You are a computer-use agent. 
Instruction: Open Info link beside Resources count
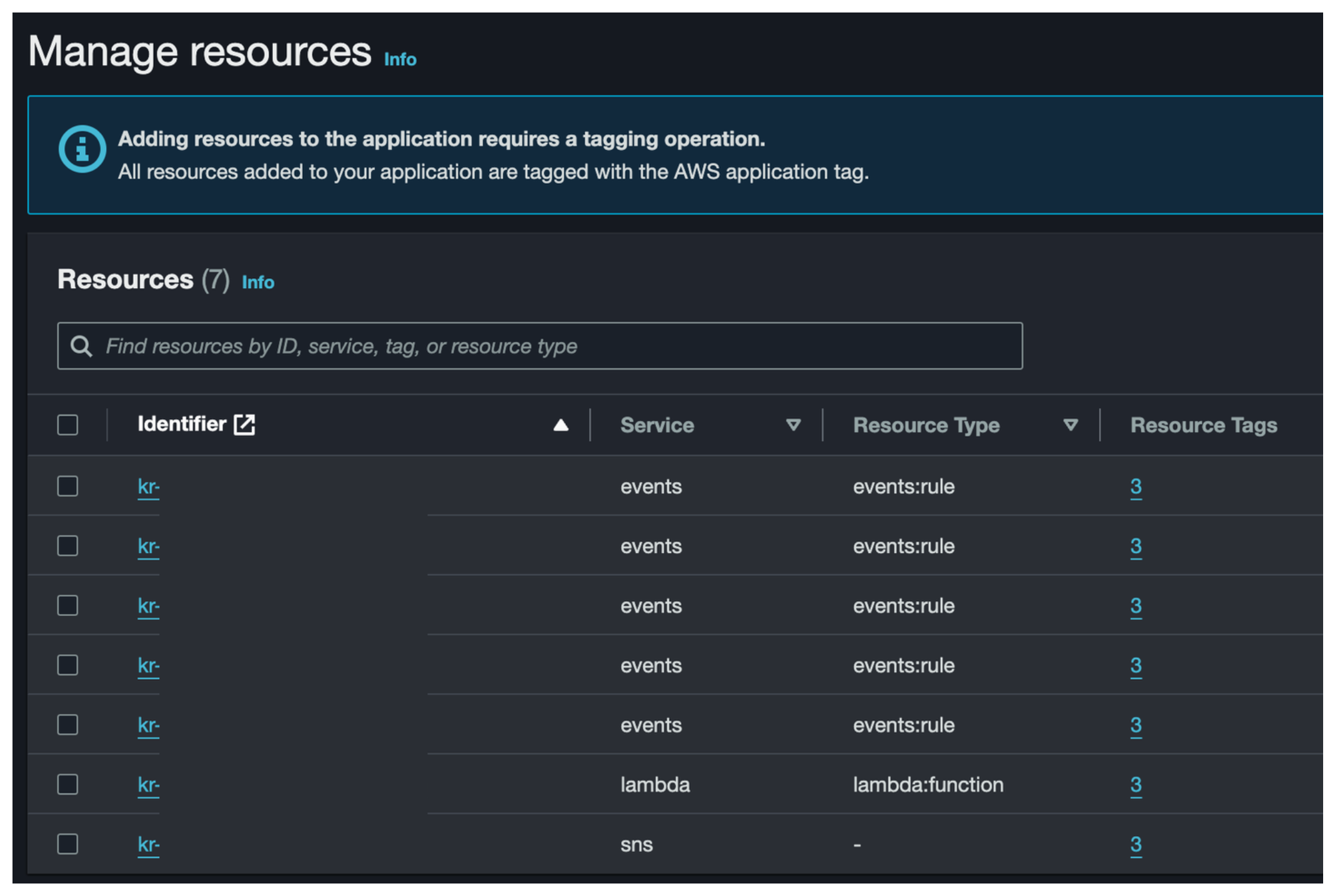coord(258,282)
